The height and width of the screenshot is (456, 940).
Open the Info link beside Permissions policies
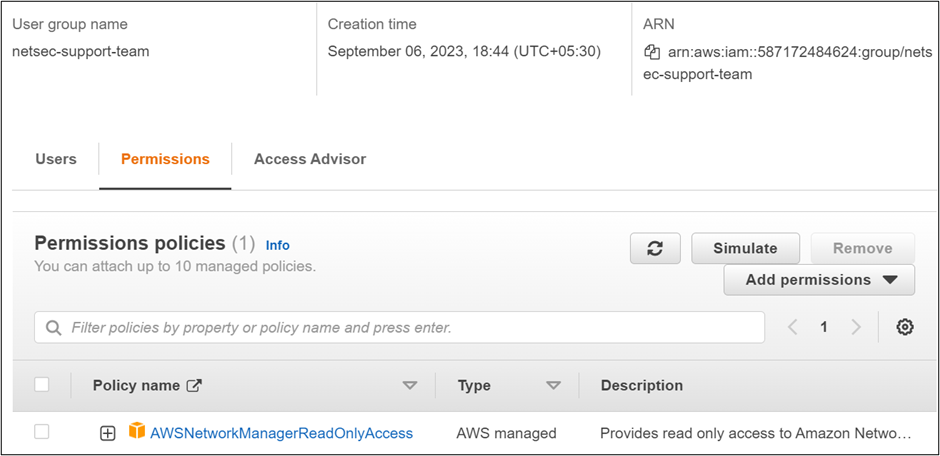pyautogui.click(x=278, y=245)
